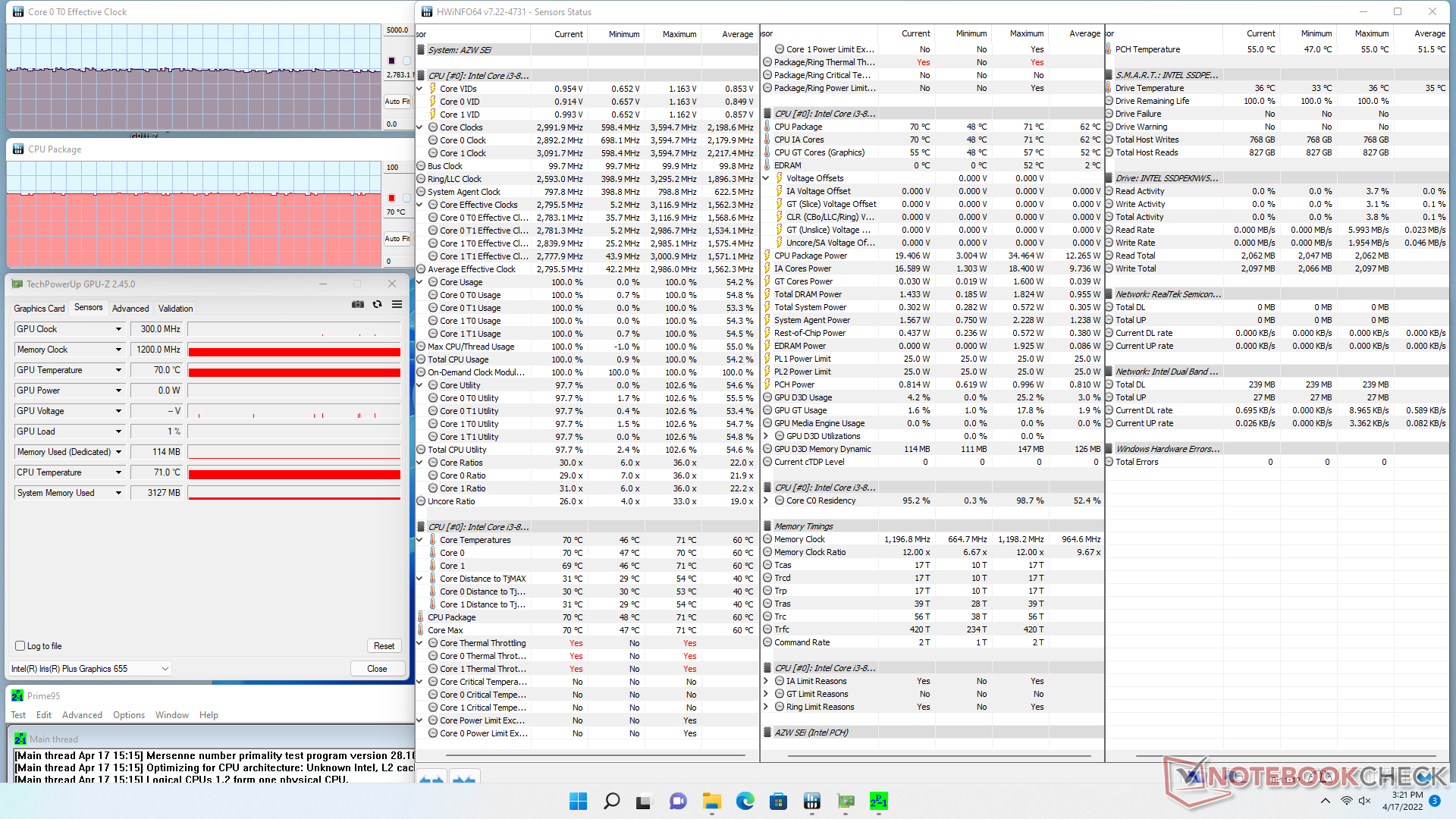
Task: Open the GPU-Z hamburger menu icon
Action: click(x=397, y=304)
